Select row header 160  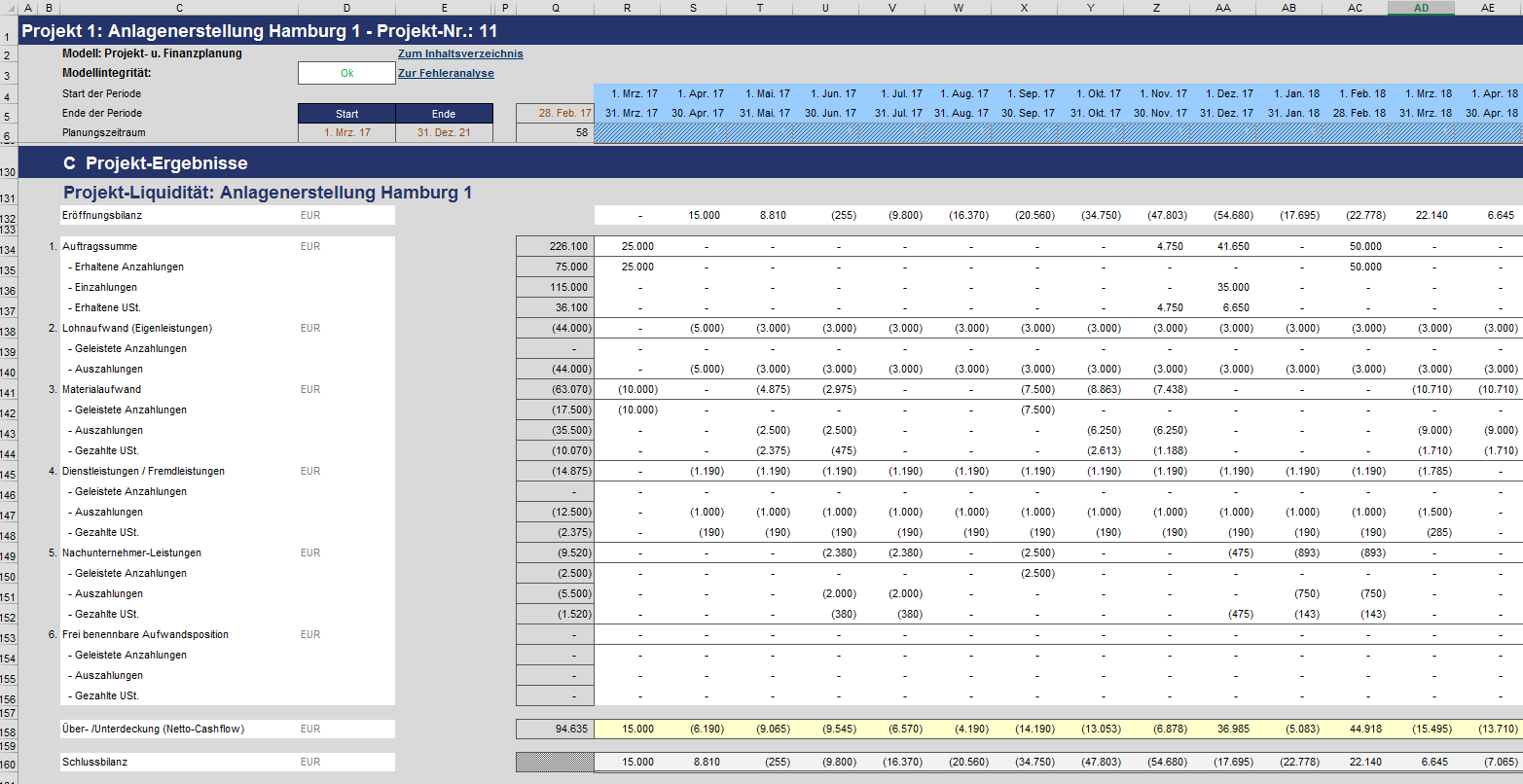(x=9, y=763)
